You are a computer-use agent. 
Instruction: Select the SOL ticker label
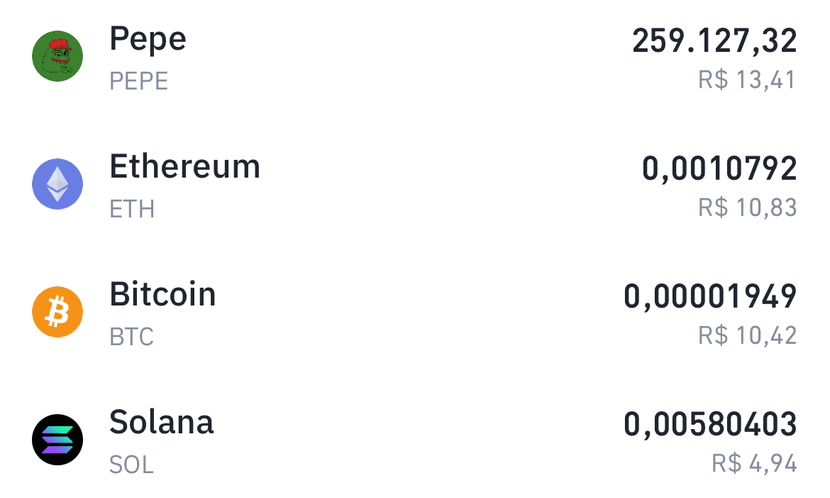[131, 465]
